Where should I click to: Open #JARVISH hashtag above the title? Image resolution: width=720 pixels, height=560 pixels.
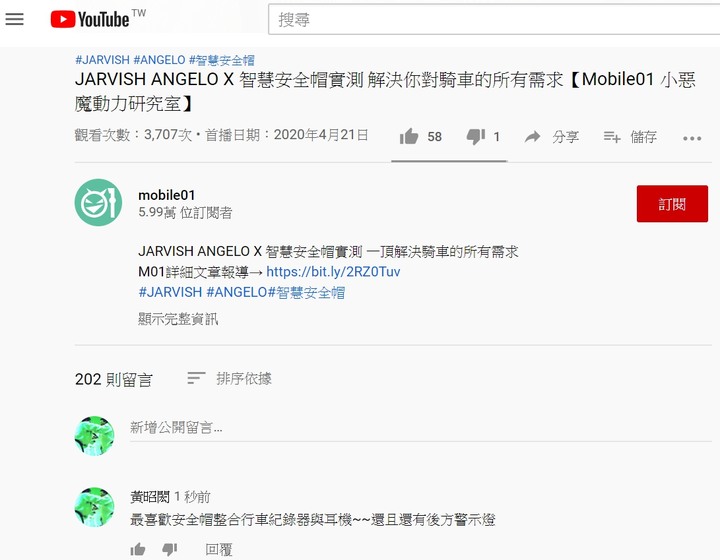click(x=102, y=60)
